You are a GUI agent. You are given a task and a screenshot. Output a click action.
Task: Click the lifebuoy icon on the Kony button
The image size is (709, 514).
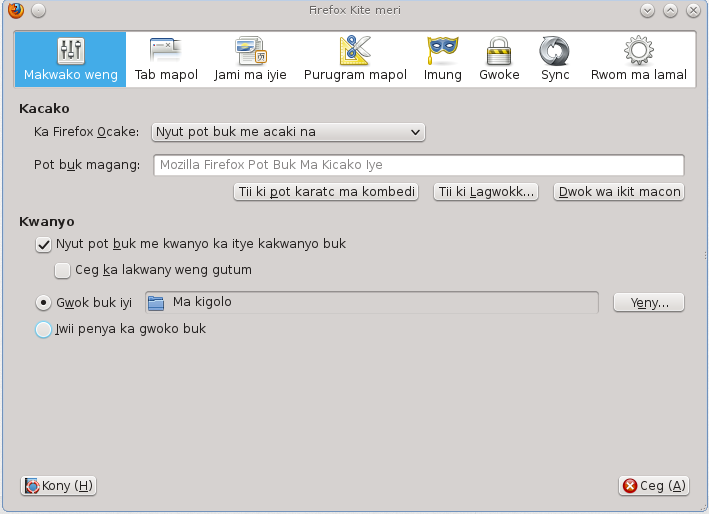(32, 486)
